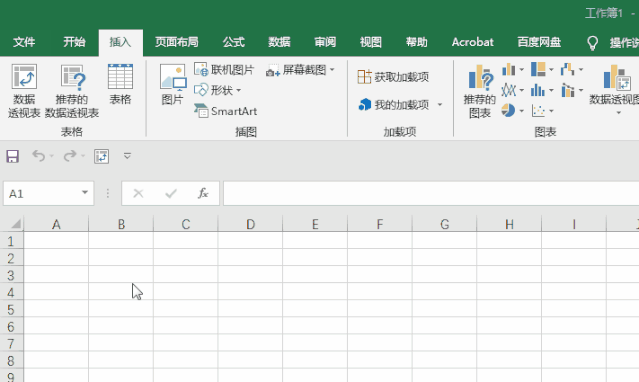Open the Name Box dropdown arrow
The width and height of the screenshot is (639, 382).
[85, 192]
